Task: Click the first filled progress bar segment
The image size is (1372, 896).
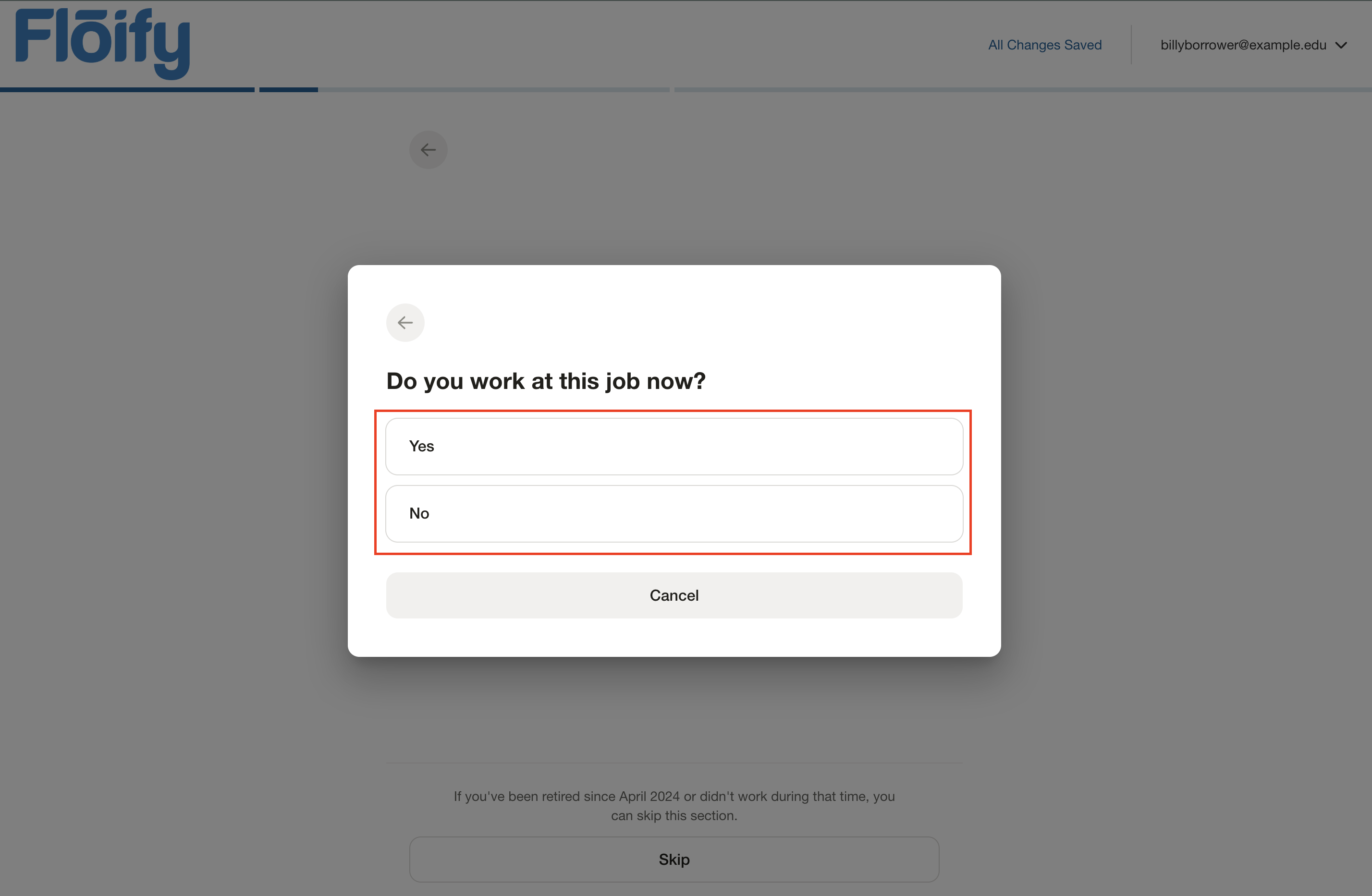Action: 127,90
